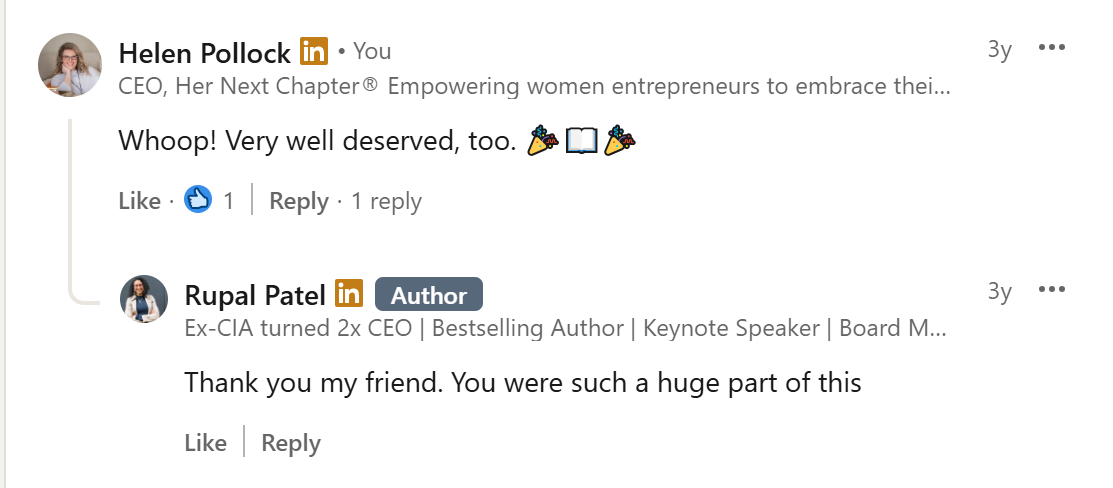This screenshot has width=1113, height=488.
Task: Reply to Rupal Patel's comment
Action: [291, 443]
